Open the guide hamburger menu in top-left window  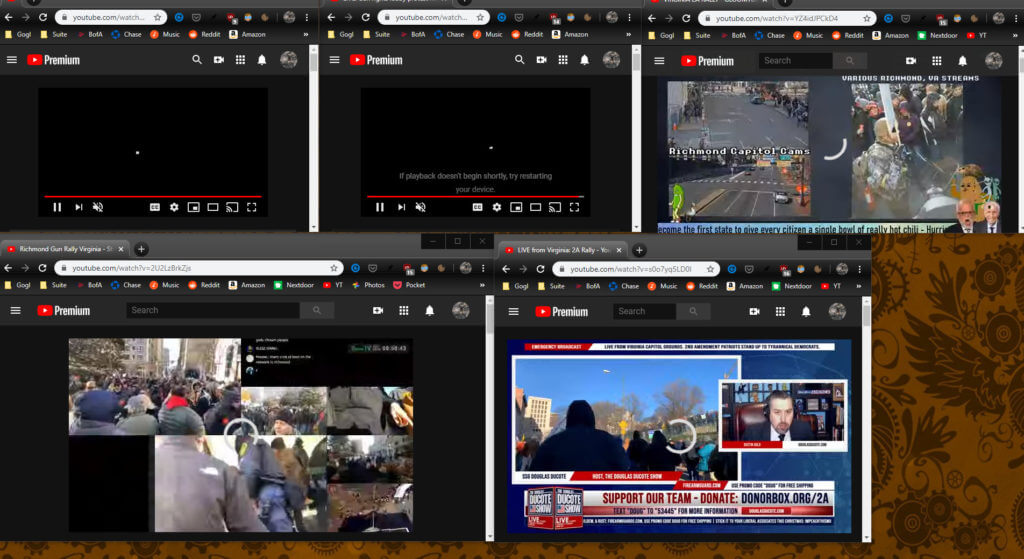click(x=12, y=59)
